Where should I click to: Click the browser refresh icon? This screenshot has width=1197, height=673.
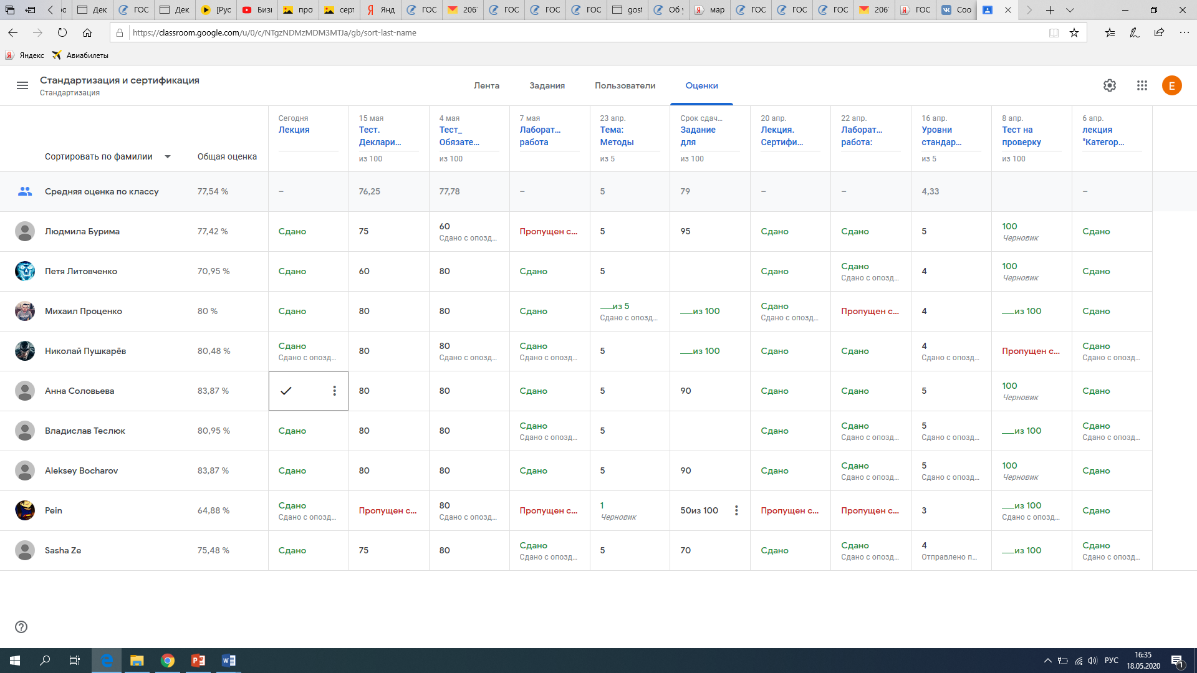pyautogui.click(x=62, y=32)
